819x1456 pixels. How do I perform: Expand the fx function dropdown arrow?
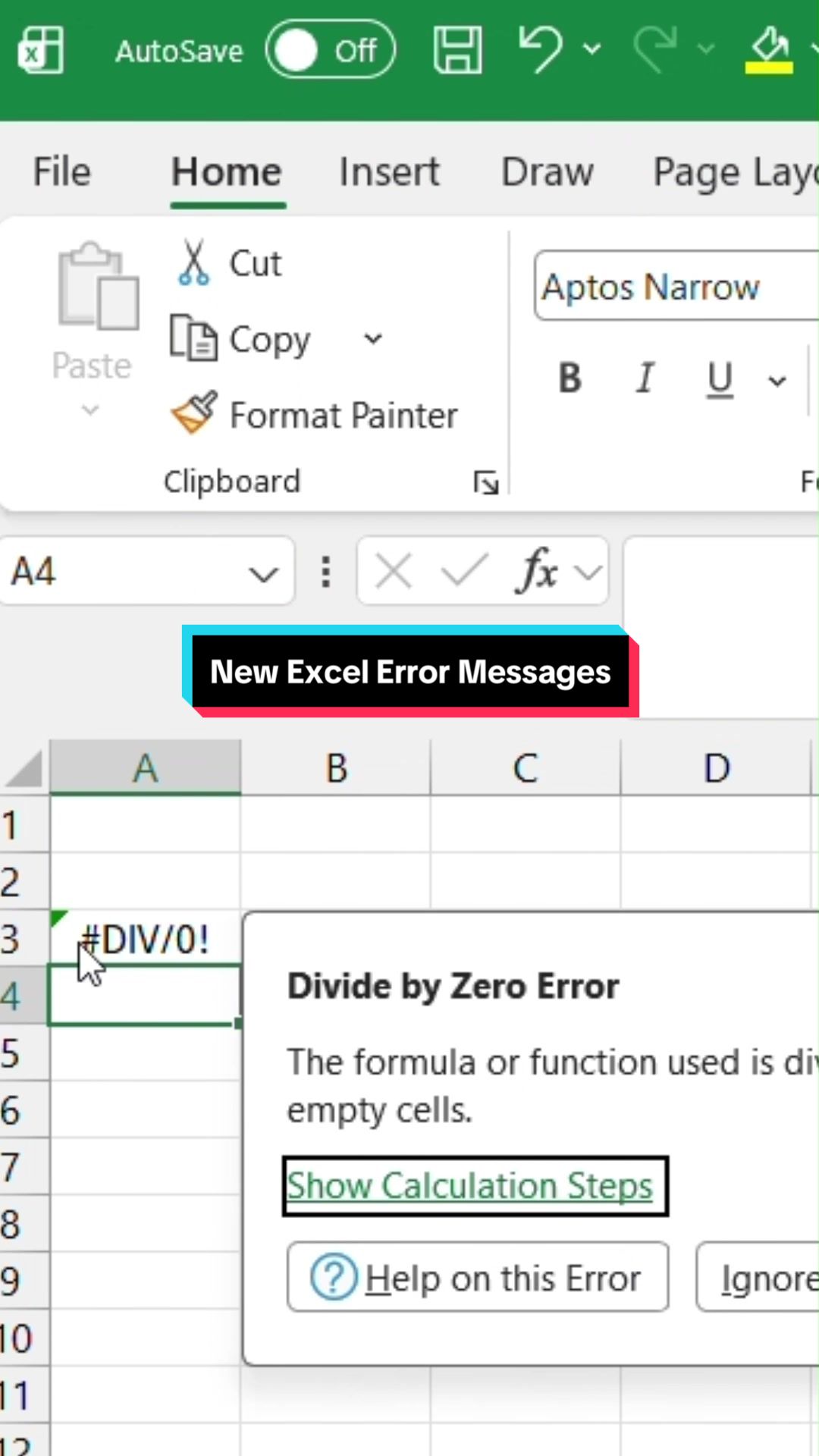pos(589,572)
